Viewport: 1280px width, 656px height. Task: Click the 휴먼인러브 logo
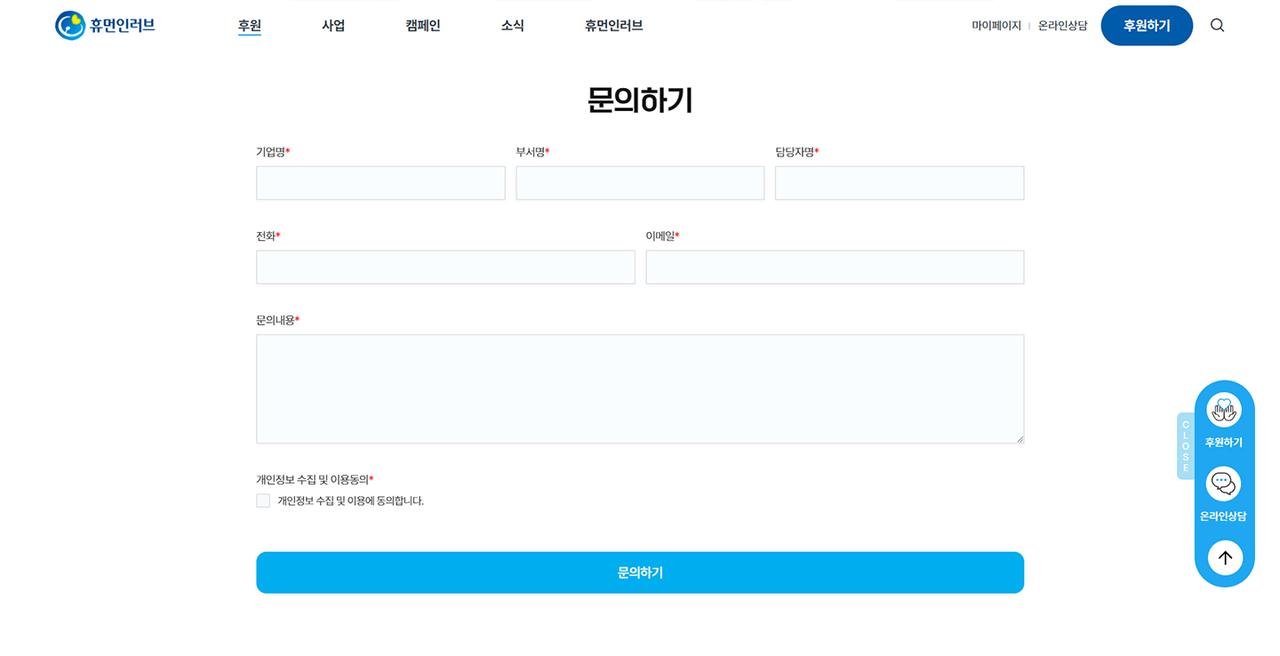(x=105, y=25)
